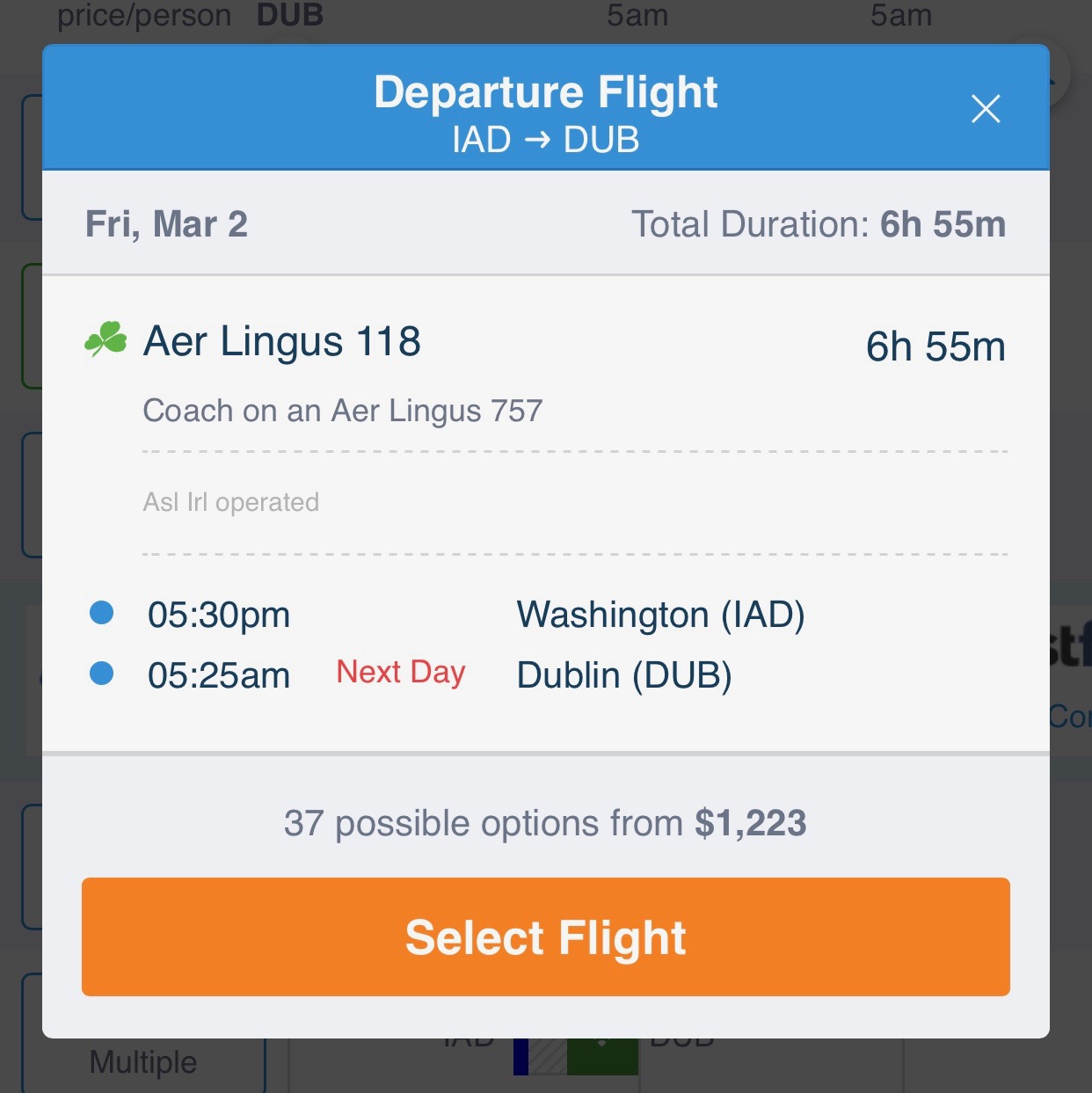The height and width of the screenshot is (1093, 1092).
Task: Tap the 05:25am arrival time
Action: tap(218, 675)
